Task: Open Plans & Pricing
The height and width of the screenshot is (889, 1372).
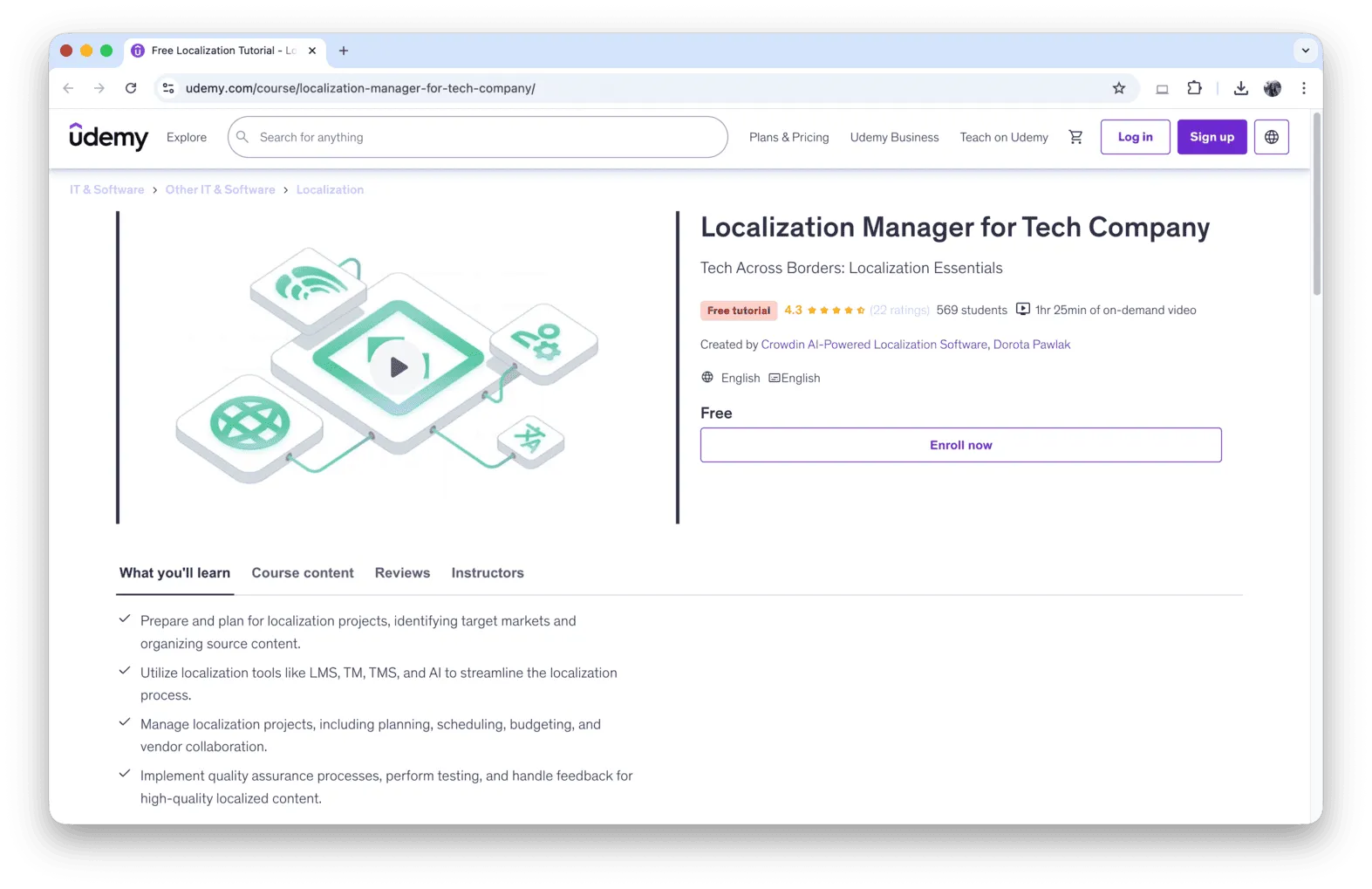Action: pos(789,137)
